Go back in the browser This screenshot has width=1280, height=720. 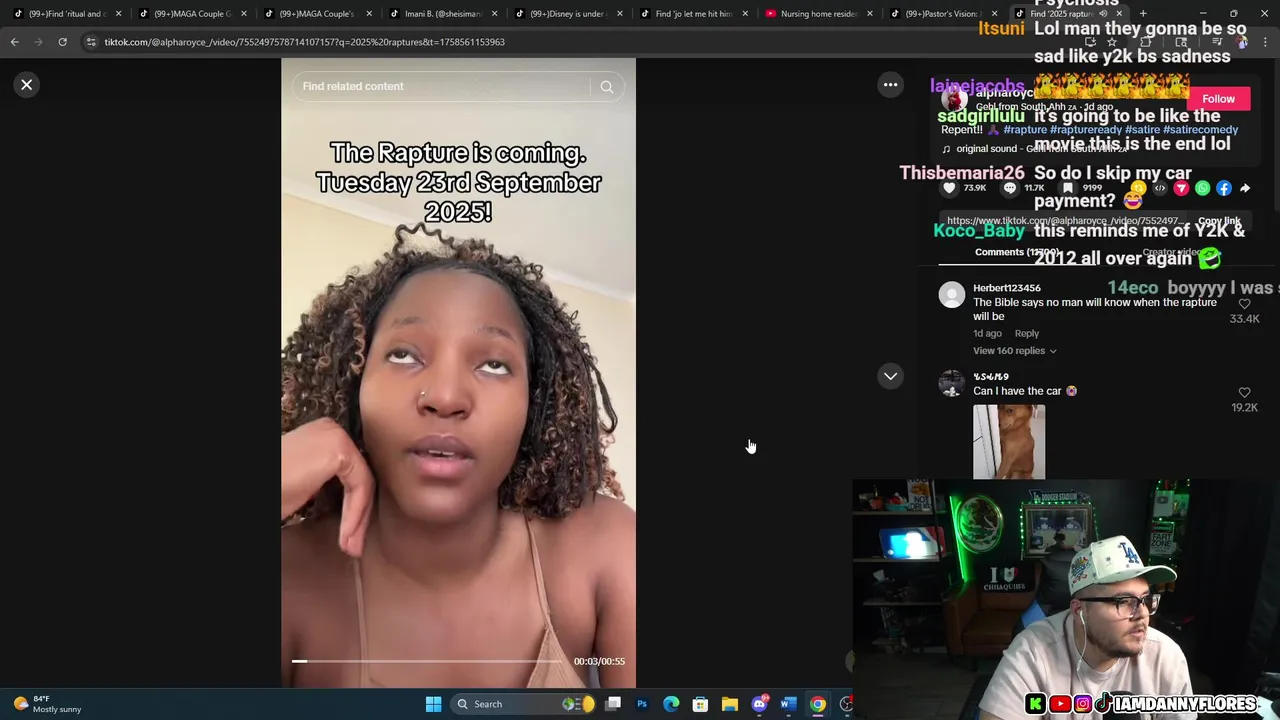pyautogui.click(x=15, y=42)
